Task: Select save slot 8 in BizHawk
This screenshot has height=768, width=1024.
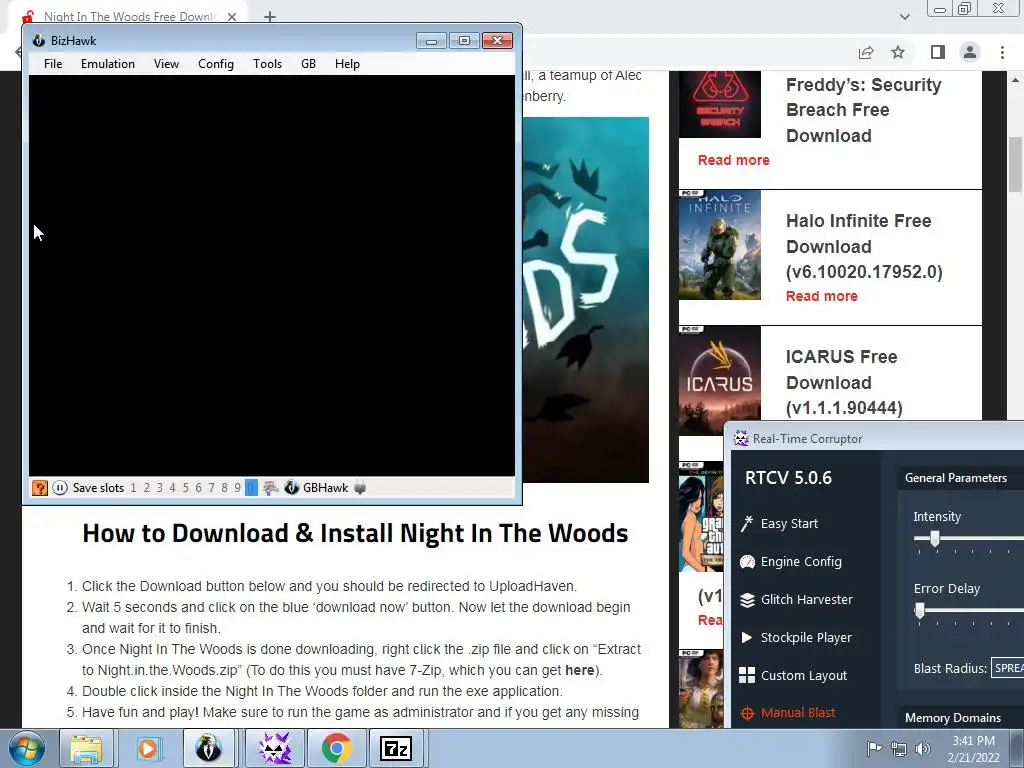Action: tap(224, 488)
